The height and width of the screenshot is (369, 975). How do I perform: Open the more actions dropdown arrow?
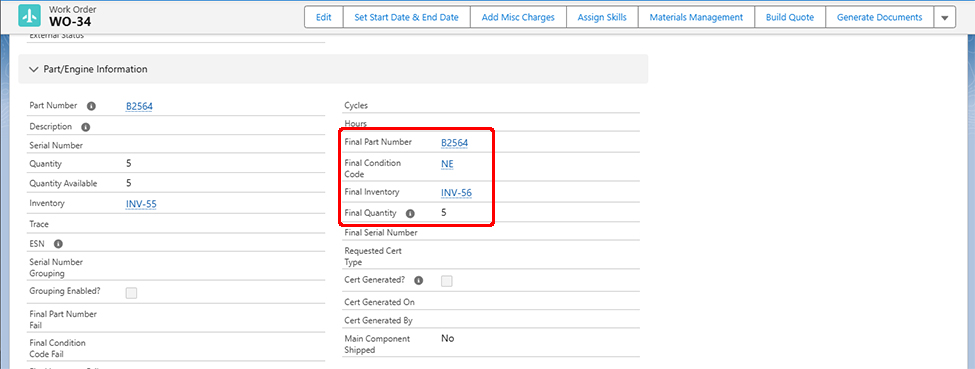pyautogui.click(x=945, y=17)
